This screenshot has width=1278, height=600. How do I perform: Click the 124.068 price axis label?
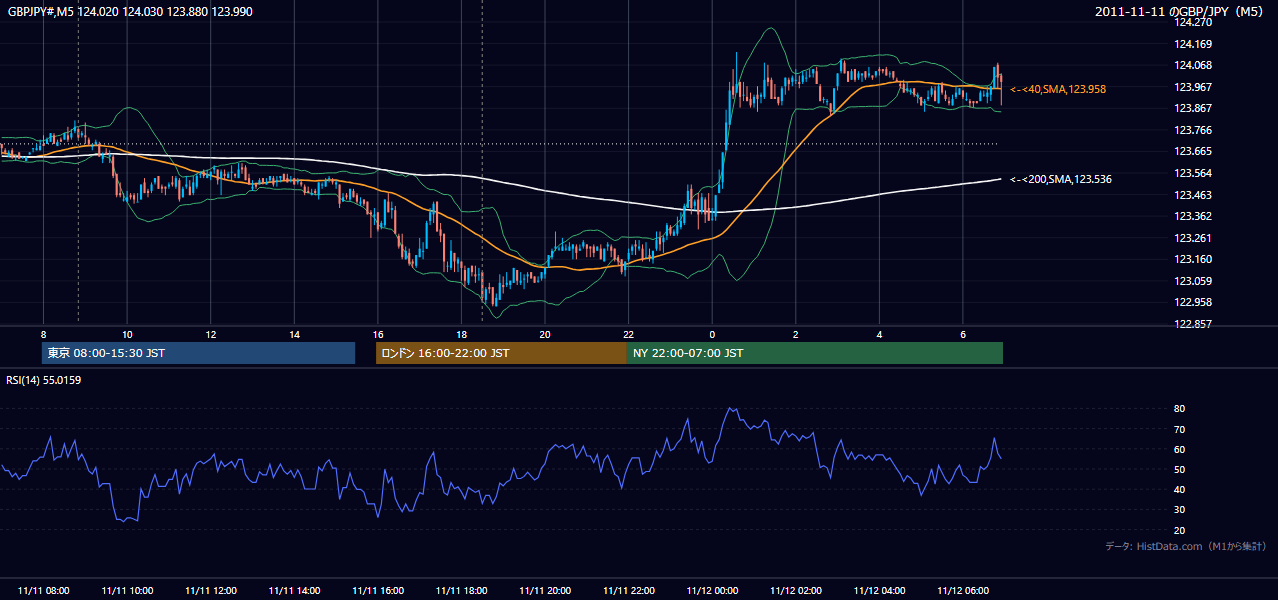[1193, 66]
